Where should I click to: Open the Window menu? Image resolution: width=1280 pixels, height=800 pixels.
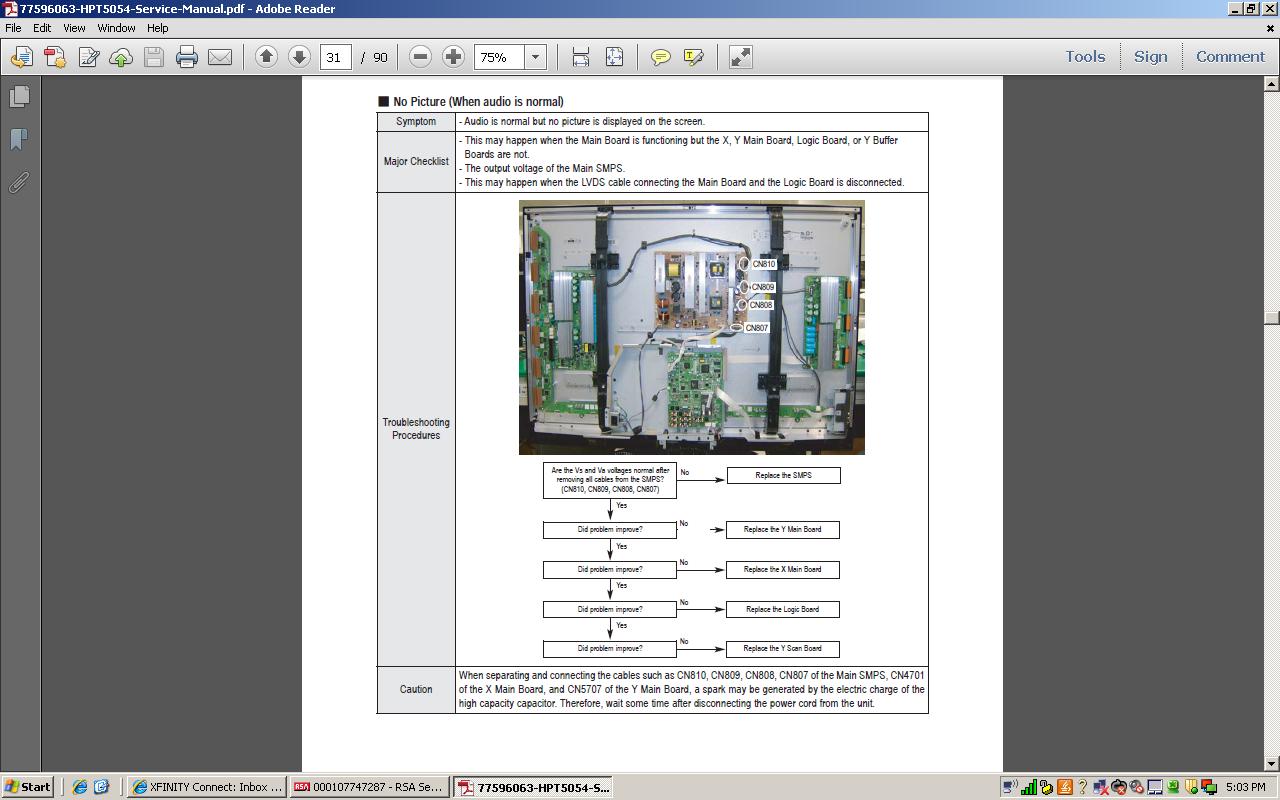[x=116, y=28]
